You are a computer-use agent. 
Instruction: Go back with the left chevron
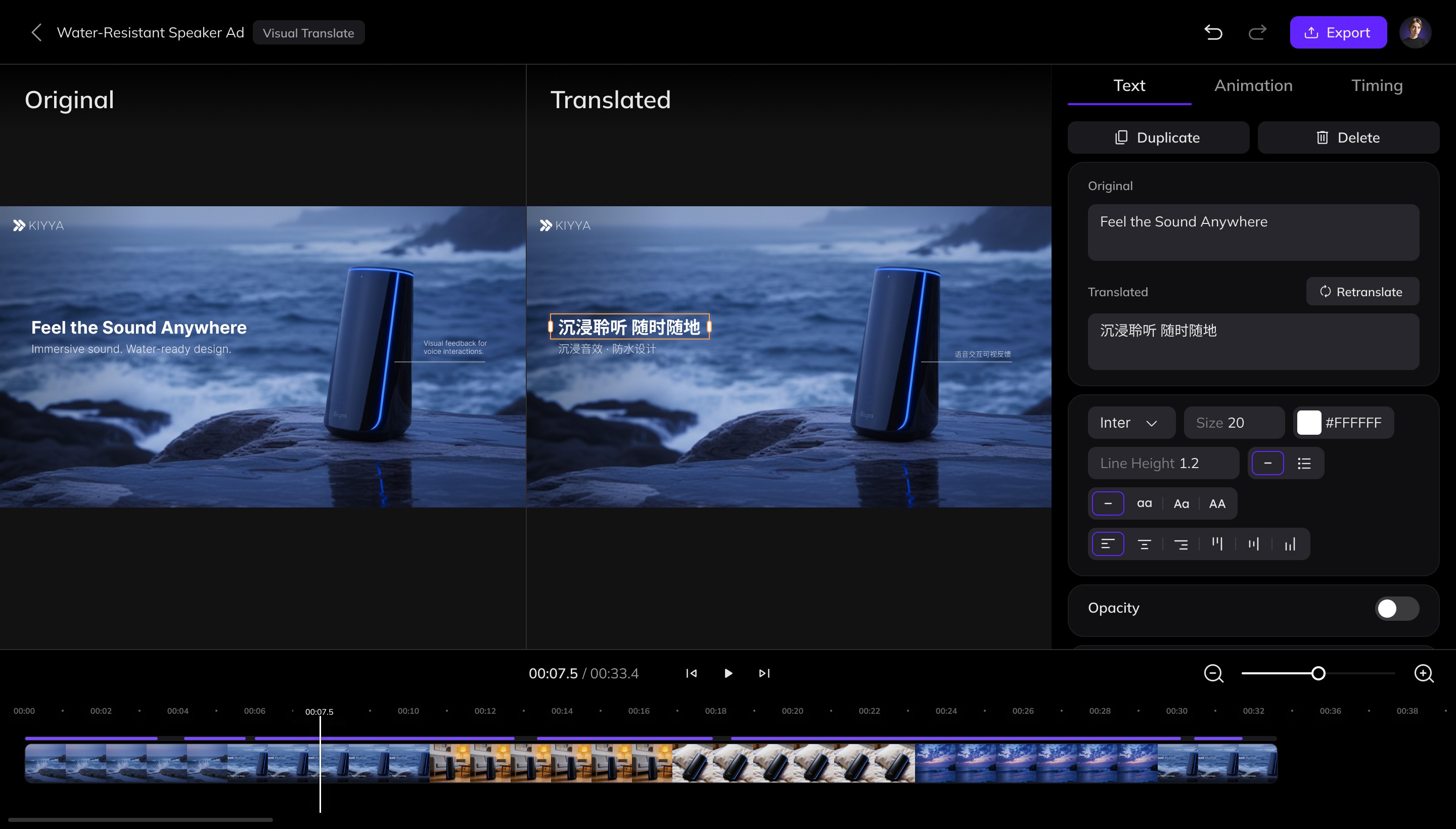coord(36,32)
